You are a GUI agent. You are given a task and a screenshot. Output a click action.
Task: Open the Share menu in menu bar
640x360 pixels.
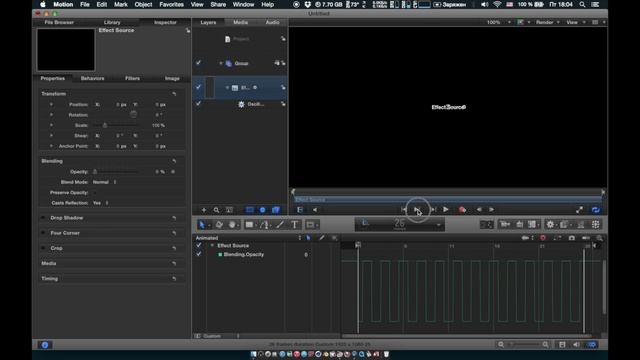[x=218, y=4]
